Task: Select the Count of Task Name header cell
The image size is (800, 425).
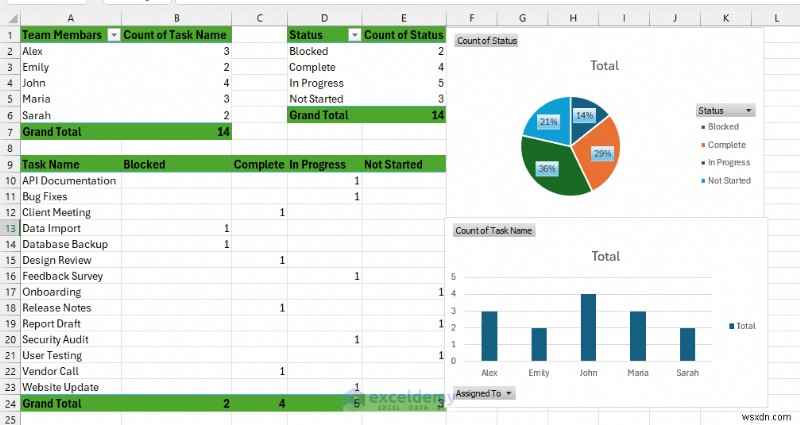Action: click(x=177, y=35)
